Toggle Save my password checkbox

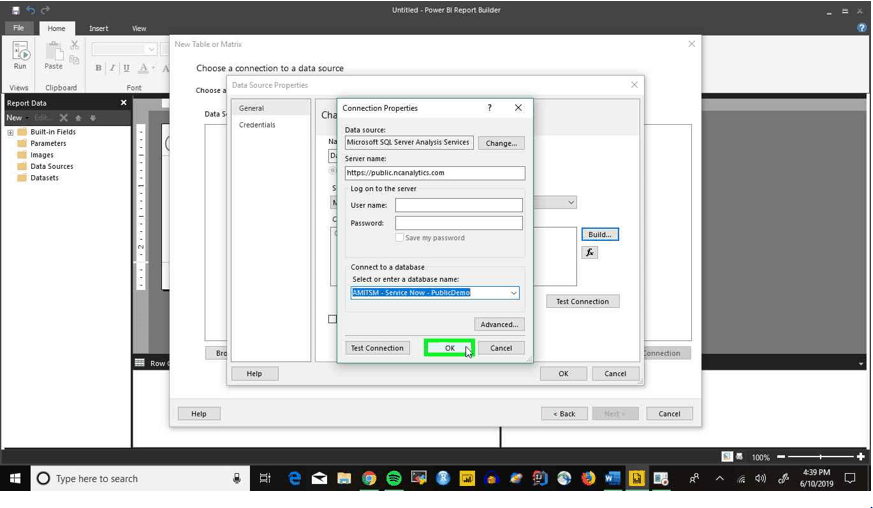(399, 238)
